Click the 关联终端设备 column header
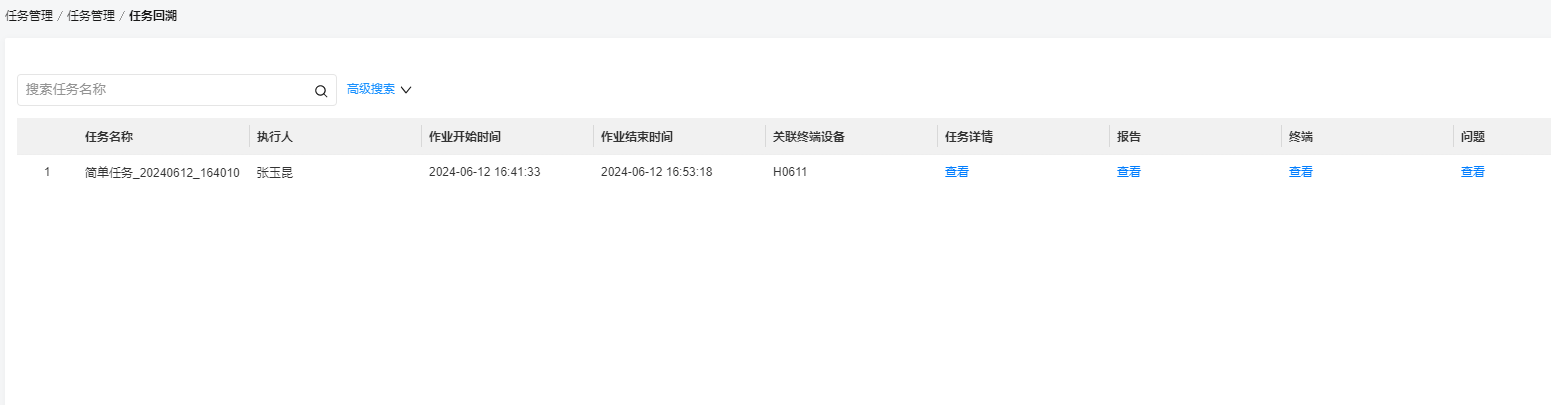The image size is (1551, 405). coord(809,137)
